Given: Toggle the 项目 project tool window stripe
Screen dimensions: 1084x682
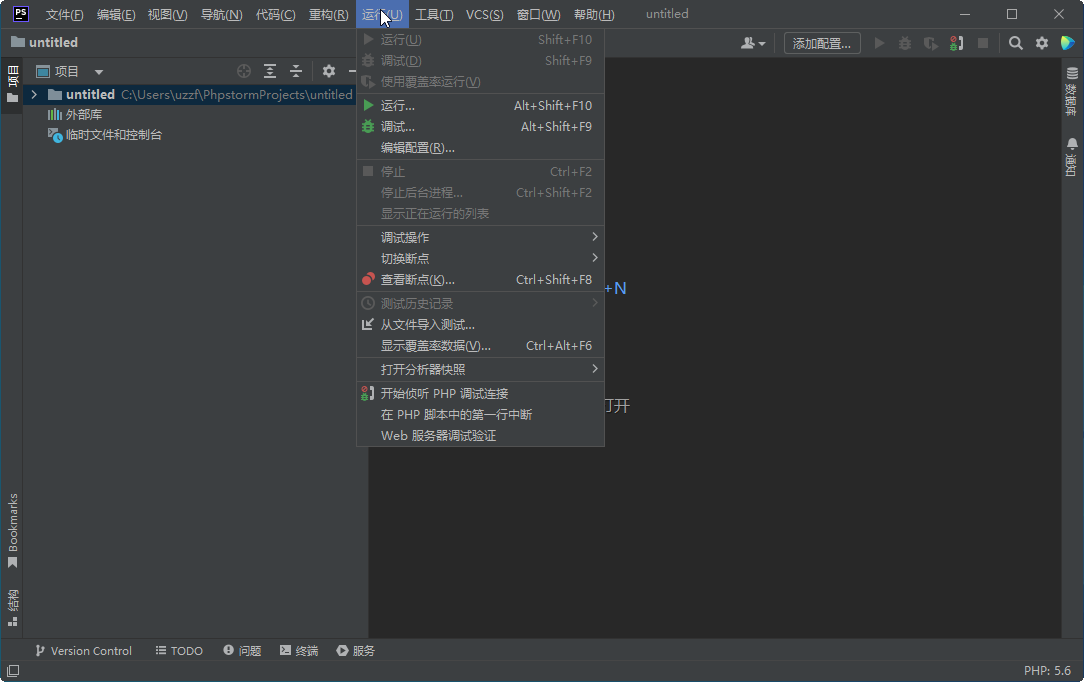Looking at the screenshot, I should click(x=12, y=84).
